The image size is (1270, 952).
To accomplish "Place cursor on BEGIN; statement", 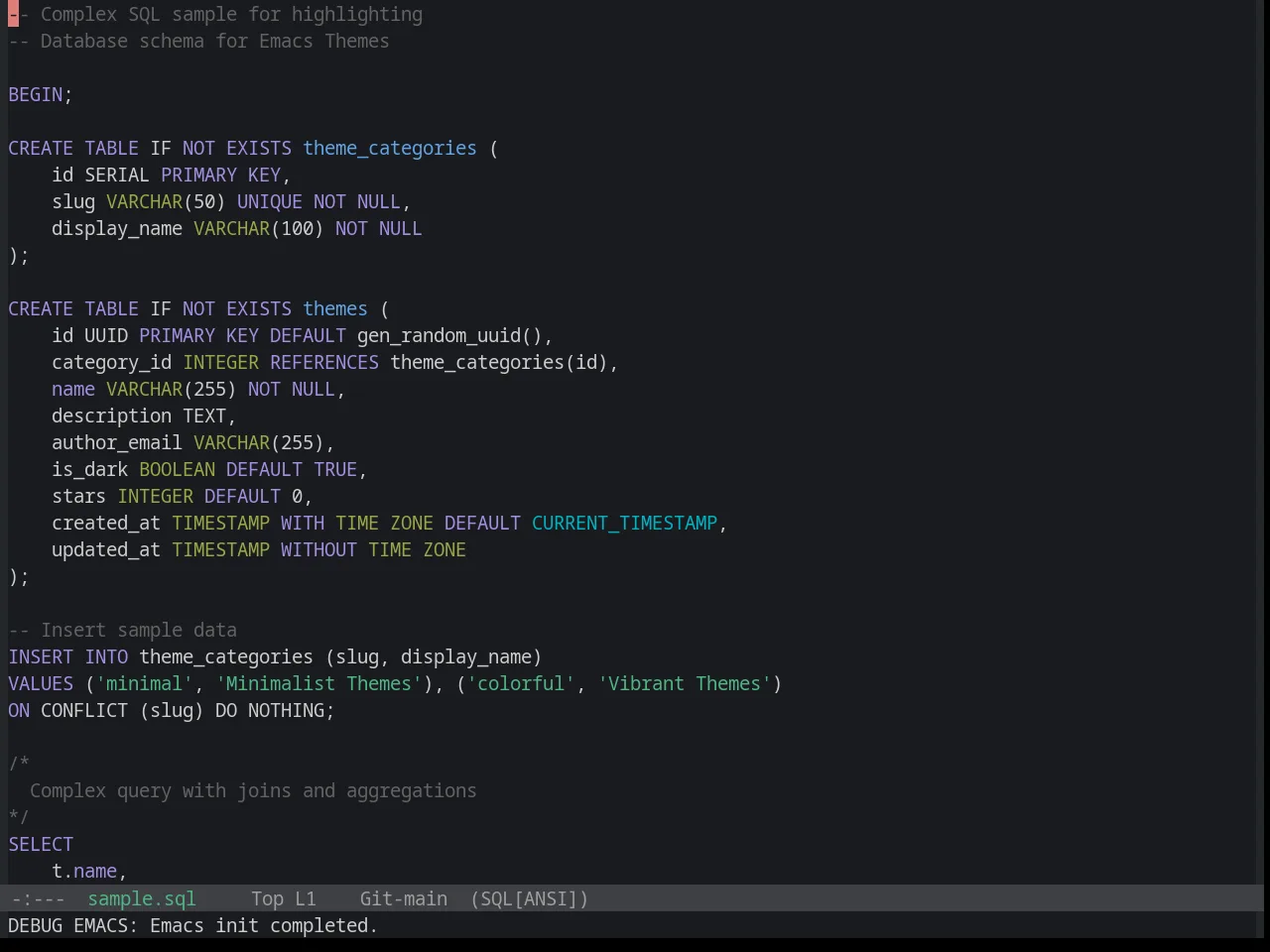I will click(41, 94).
